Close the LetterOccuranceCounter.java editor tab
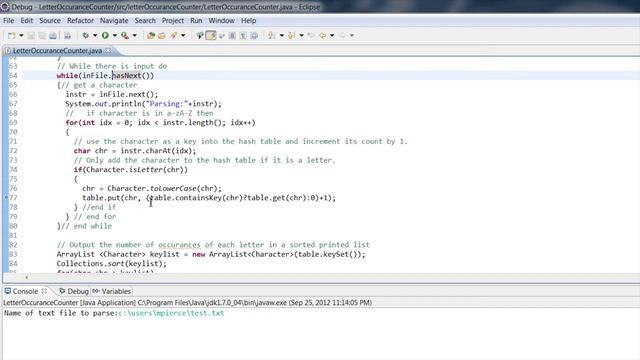 click(108, 50)
